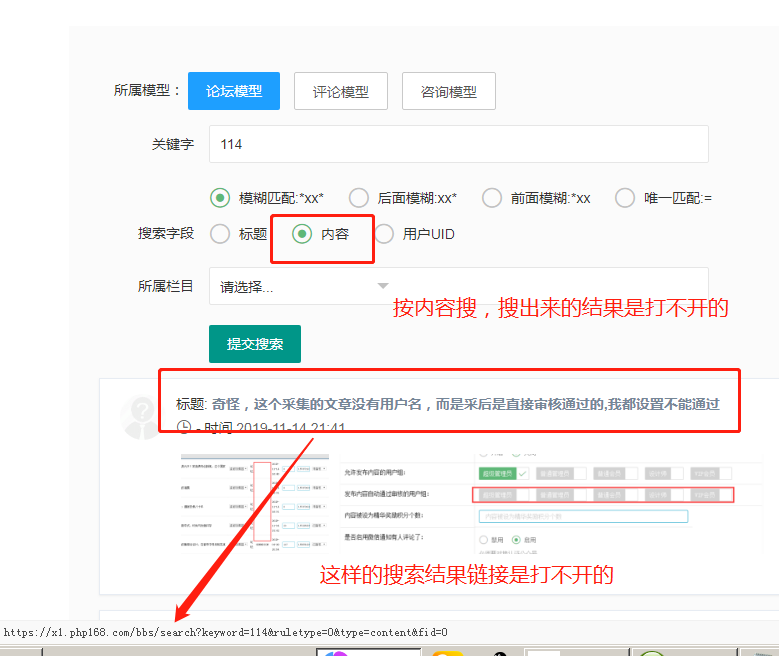The width and height of the screenshot is (779, 656).
Task: Click the 2019-11-14 21:41 post timestamp
Action: coord(290,428)
